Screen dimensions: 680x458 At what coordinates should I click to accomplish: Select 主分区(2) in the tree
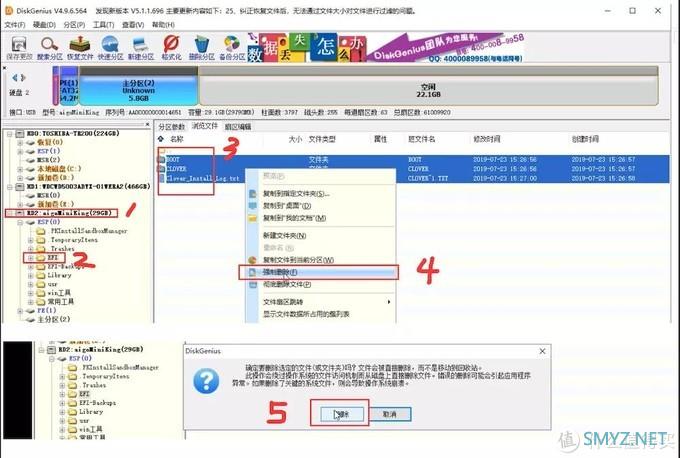point(53,319)
